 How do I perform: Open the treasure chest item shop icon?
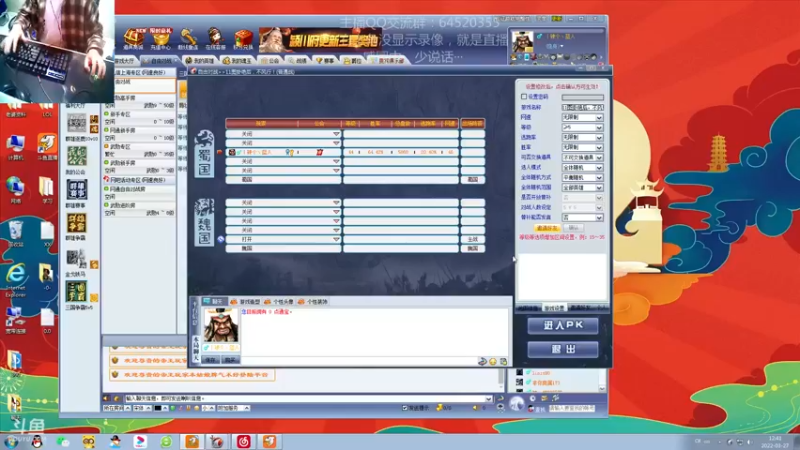point(134,38)
